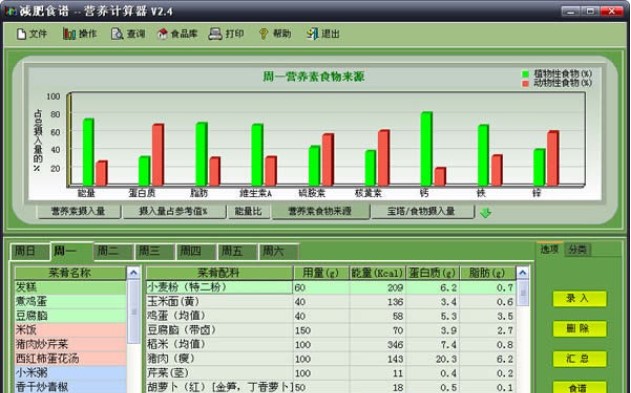Click the 退出 exit icon
Screen dimensions: 631x393
[312, 34]
